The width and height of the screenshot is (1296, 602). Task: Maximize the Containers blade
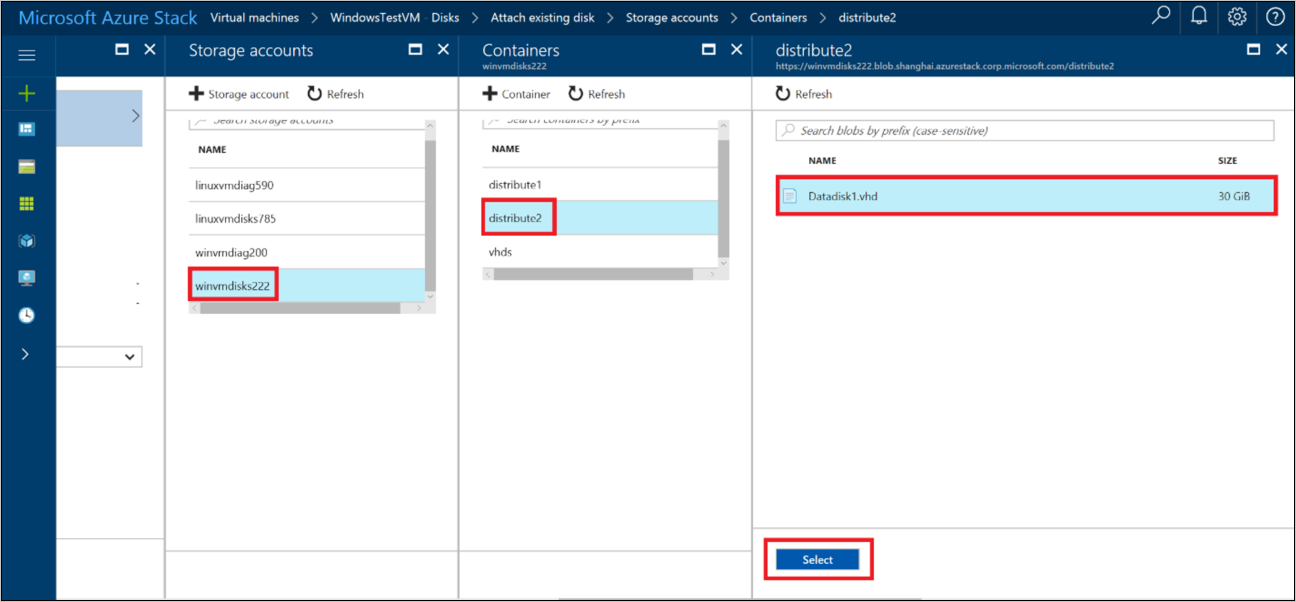pos(709,50)
